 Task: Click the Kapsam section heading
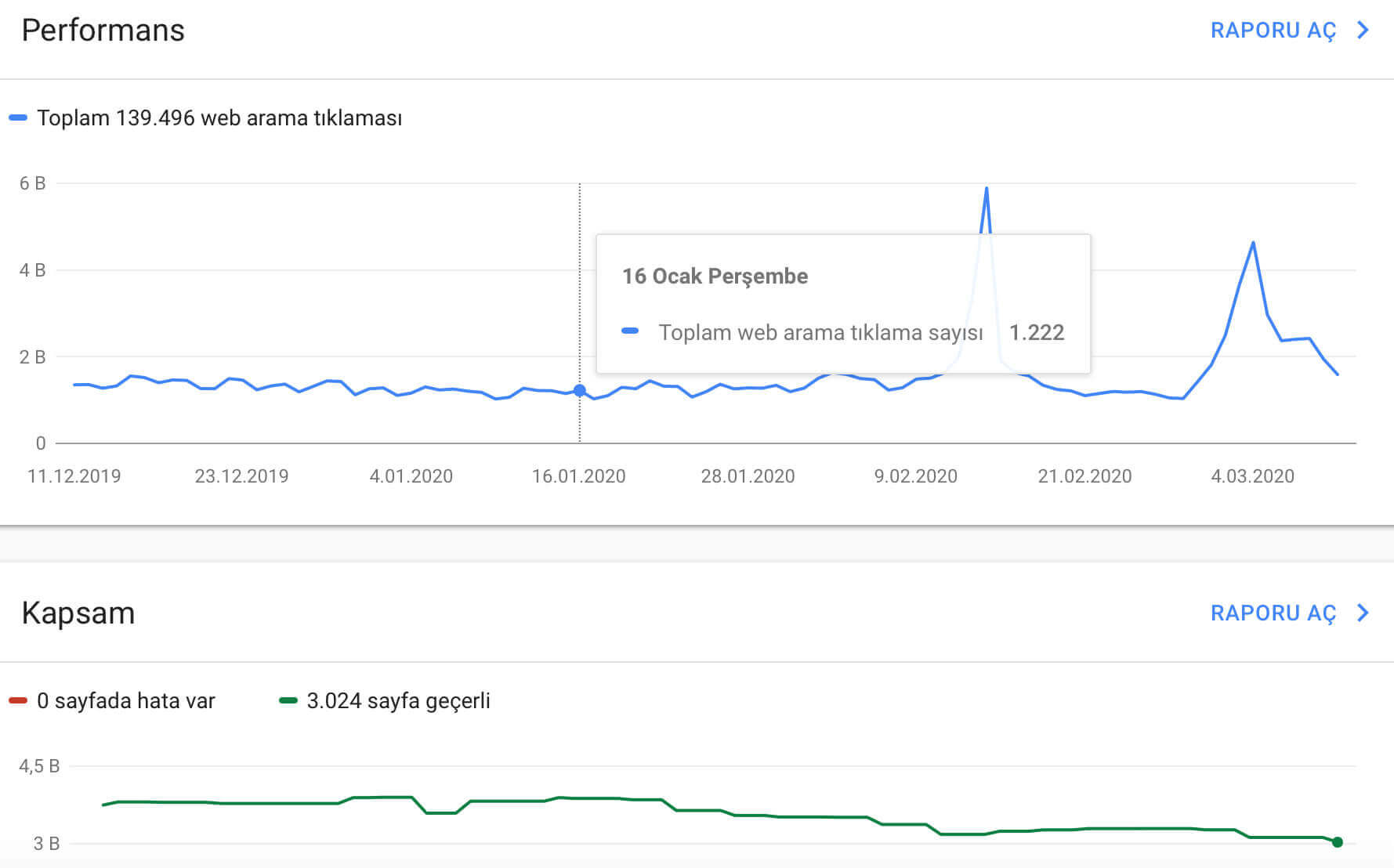[78, 613]
